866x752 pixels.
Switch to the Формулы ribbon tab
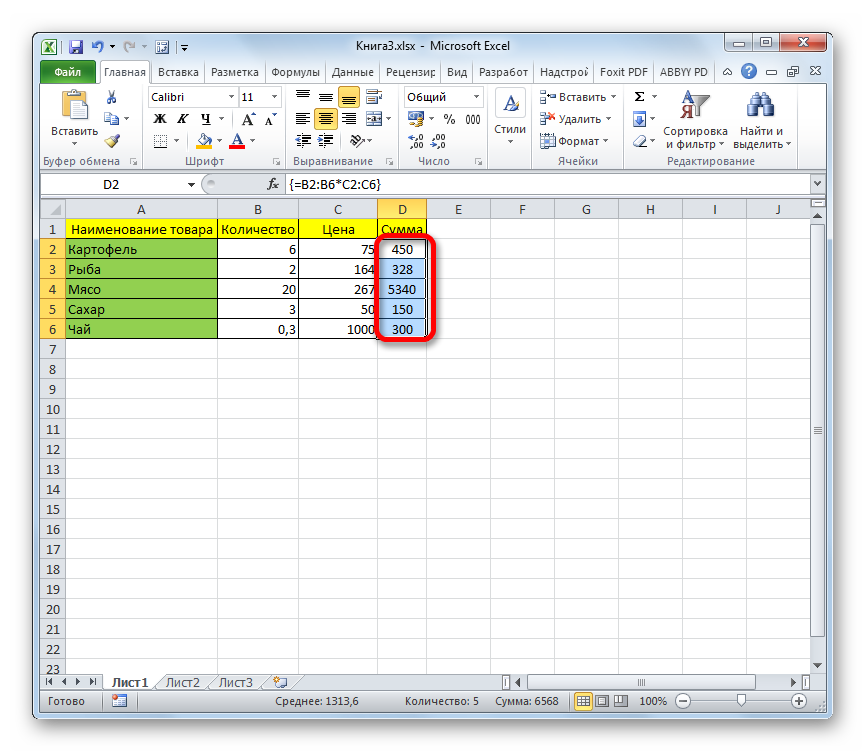click(x=295, y=72)
